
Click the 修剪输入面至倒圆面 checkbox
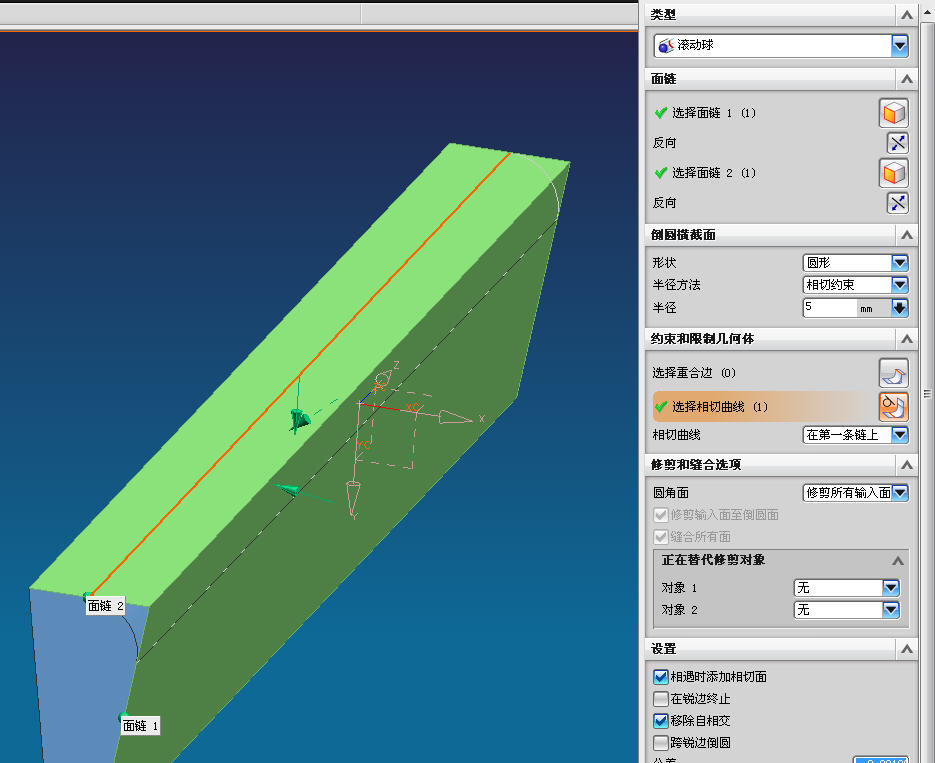click(x=661, y=515)
